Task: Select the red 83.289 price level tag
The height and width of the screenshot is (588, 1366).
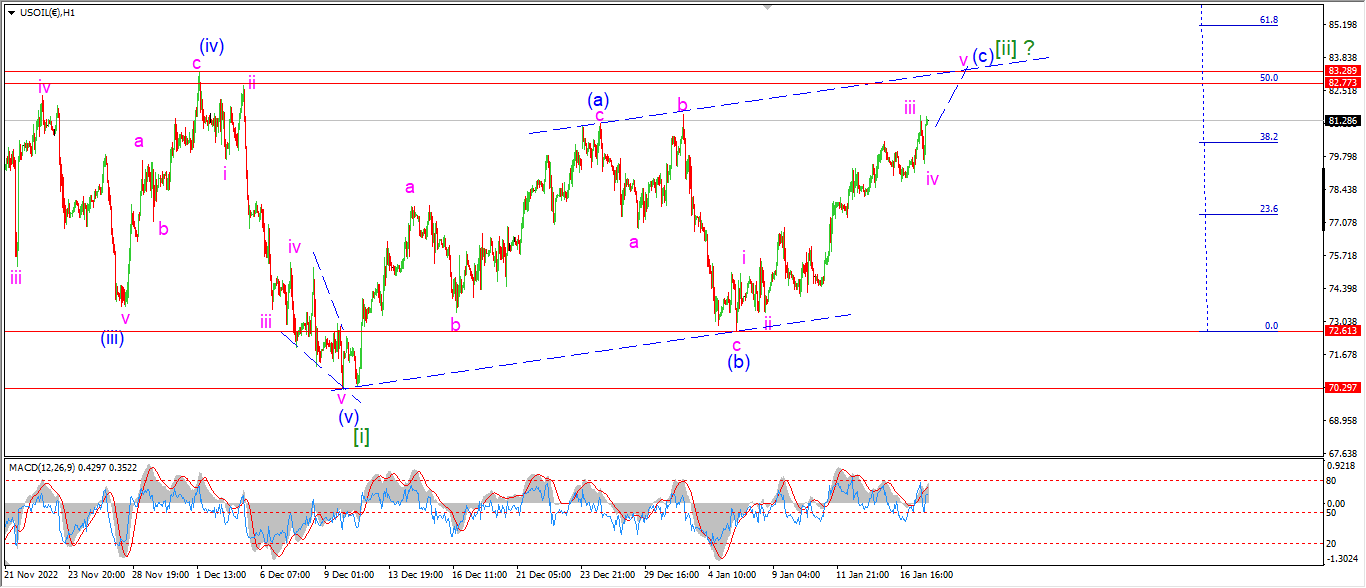Action: 1342,71
